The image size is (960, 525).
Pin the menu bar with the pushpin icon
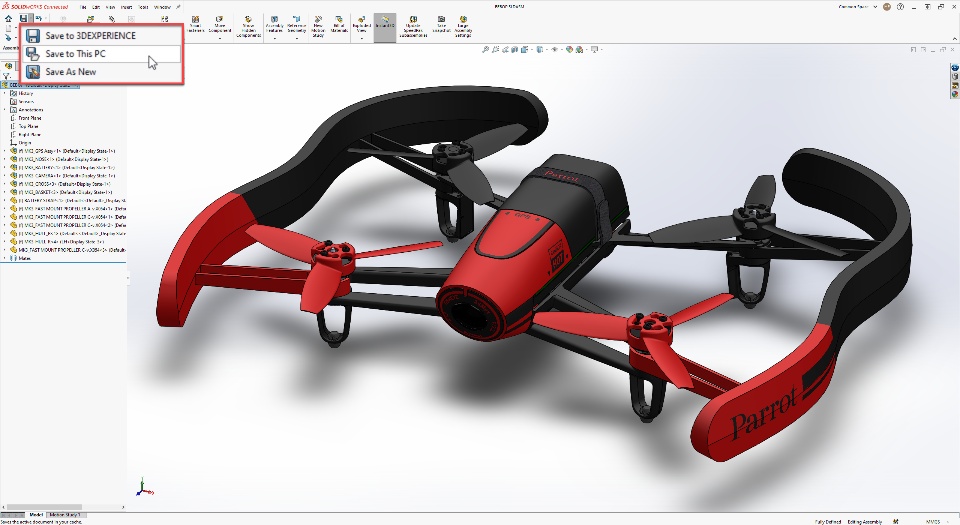[x=178, y=7]
